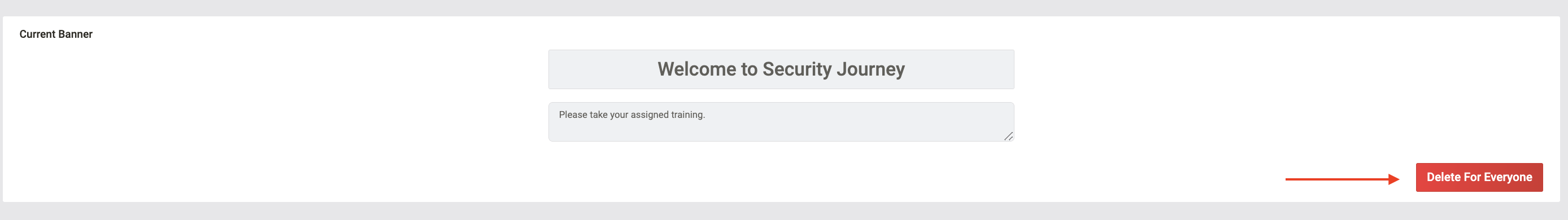1568x220 pixels.
Task: Select the Current Banner heading
Action: [56, 34]
